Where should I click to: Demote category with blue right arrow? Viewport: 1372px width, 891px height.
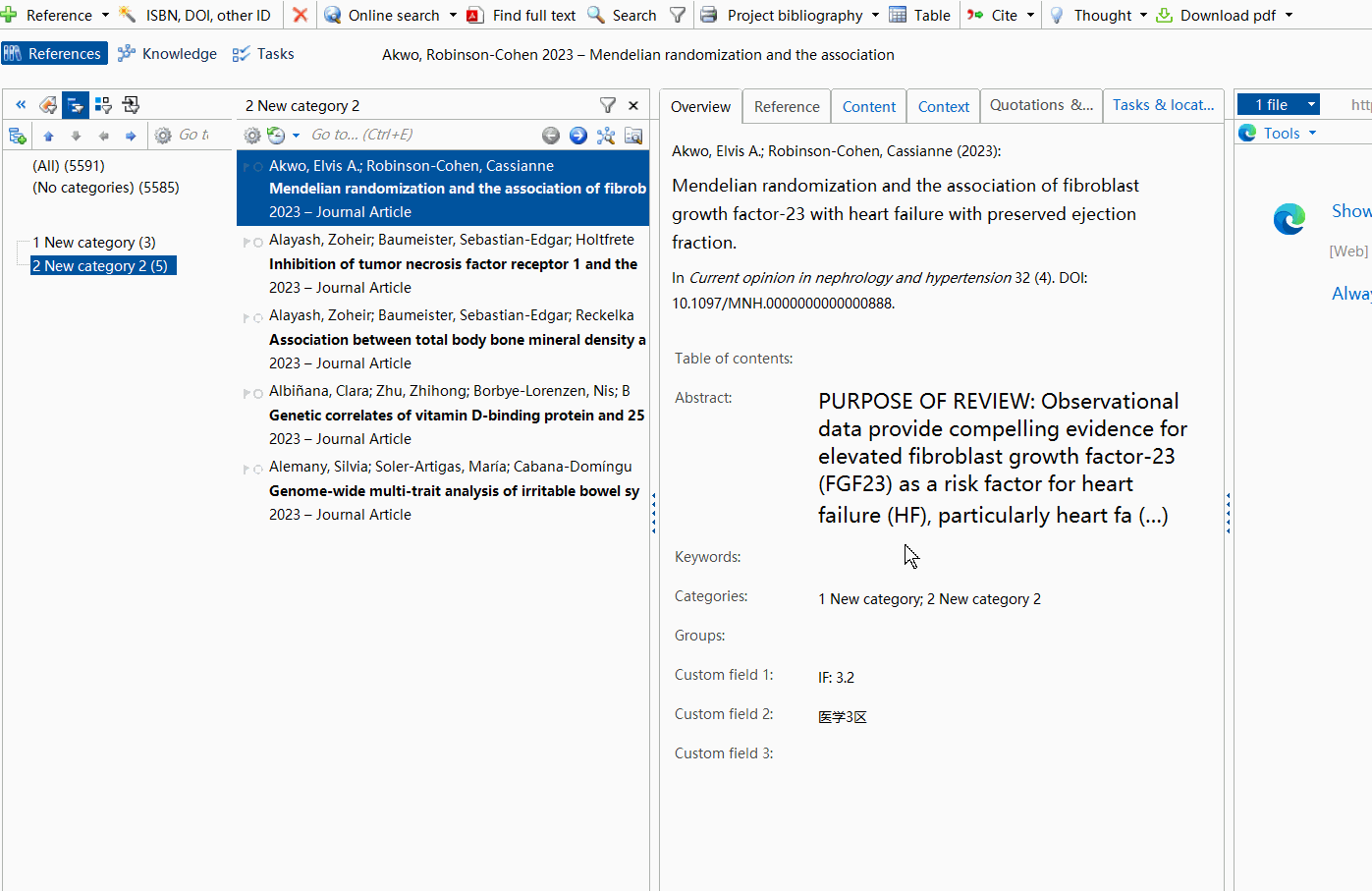click(131, 136)
